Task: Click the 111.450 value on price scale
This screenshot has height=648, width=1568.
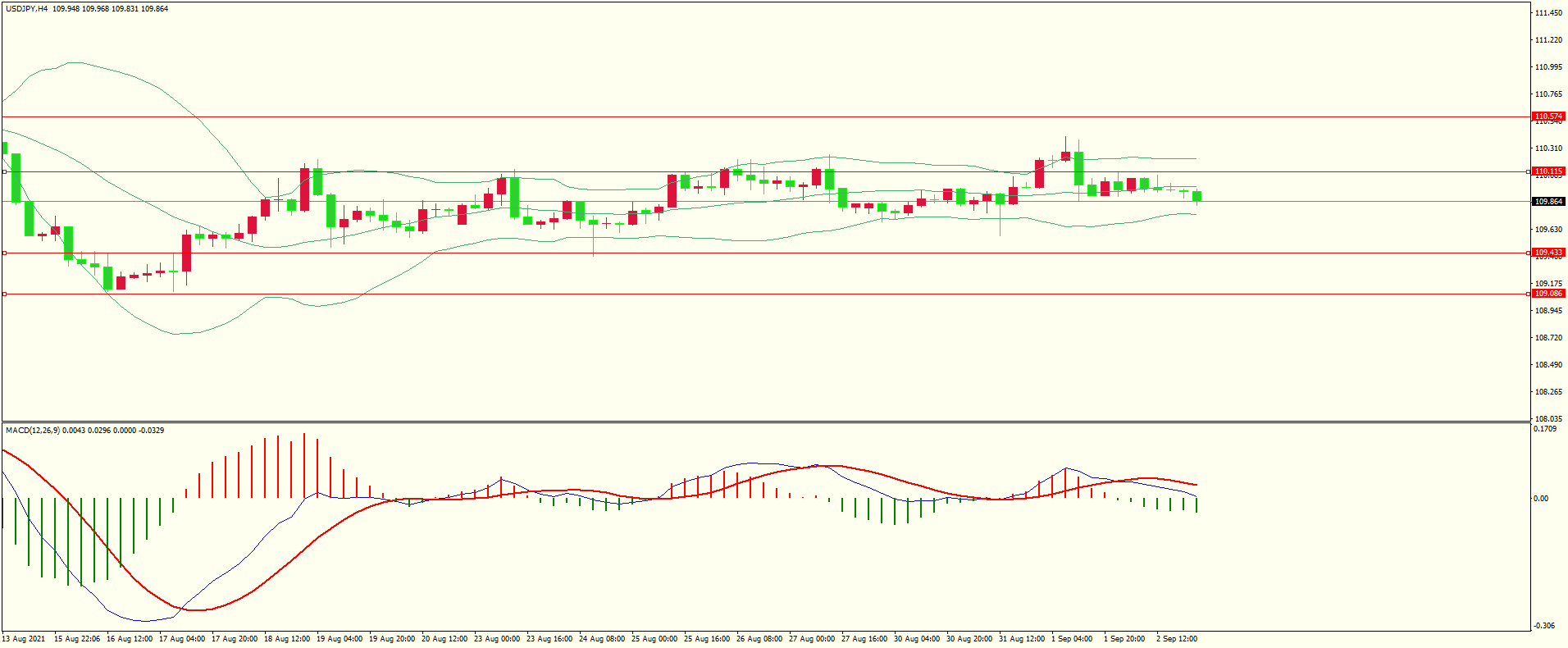Action: click(1548, 13)
